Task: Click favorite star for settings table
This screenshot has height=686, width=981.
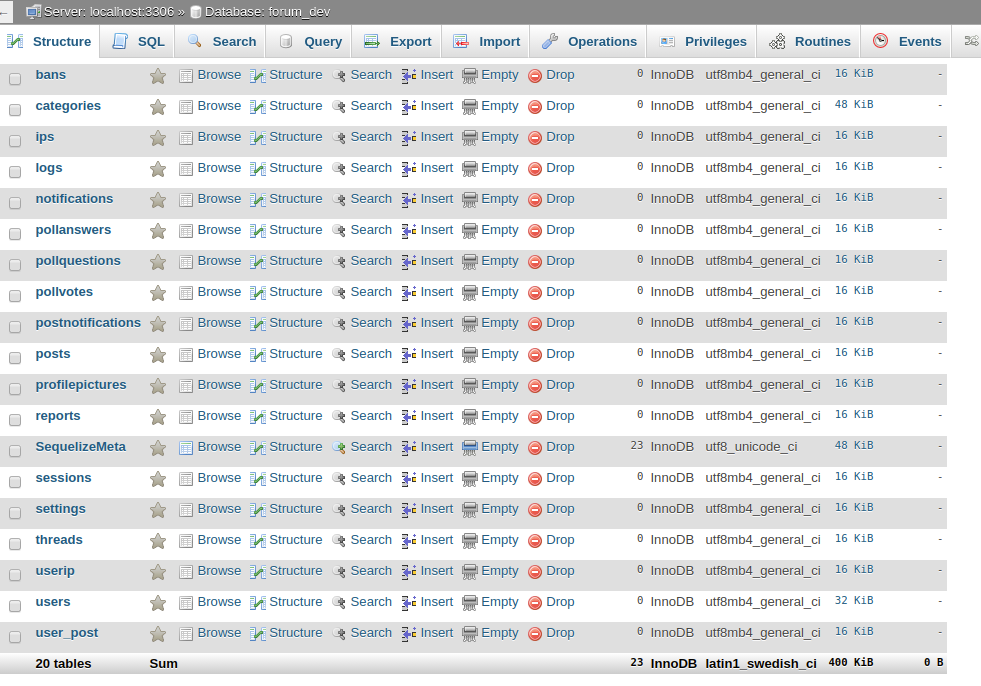Action: point(158,510)
